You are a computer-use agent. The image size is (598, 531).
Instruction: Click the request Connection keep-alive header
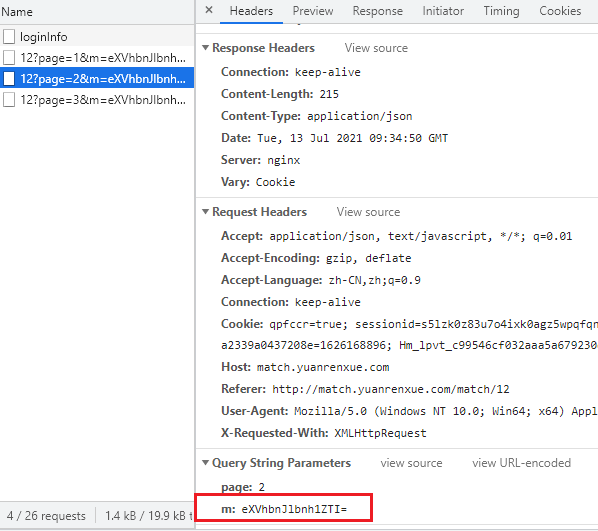[291, 302]
